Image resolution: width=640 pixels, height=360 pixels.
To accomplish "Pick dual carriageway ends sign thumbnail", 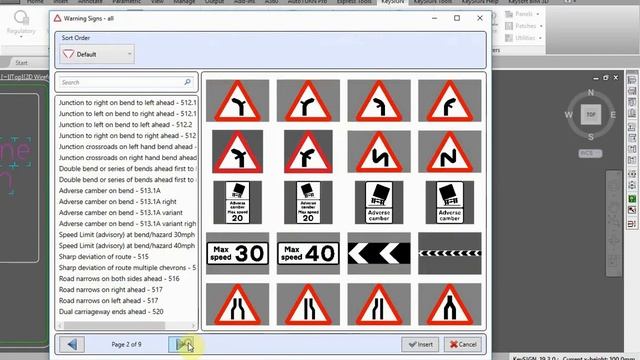I will 450,304.
